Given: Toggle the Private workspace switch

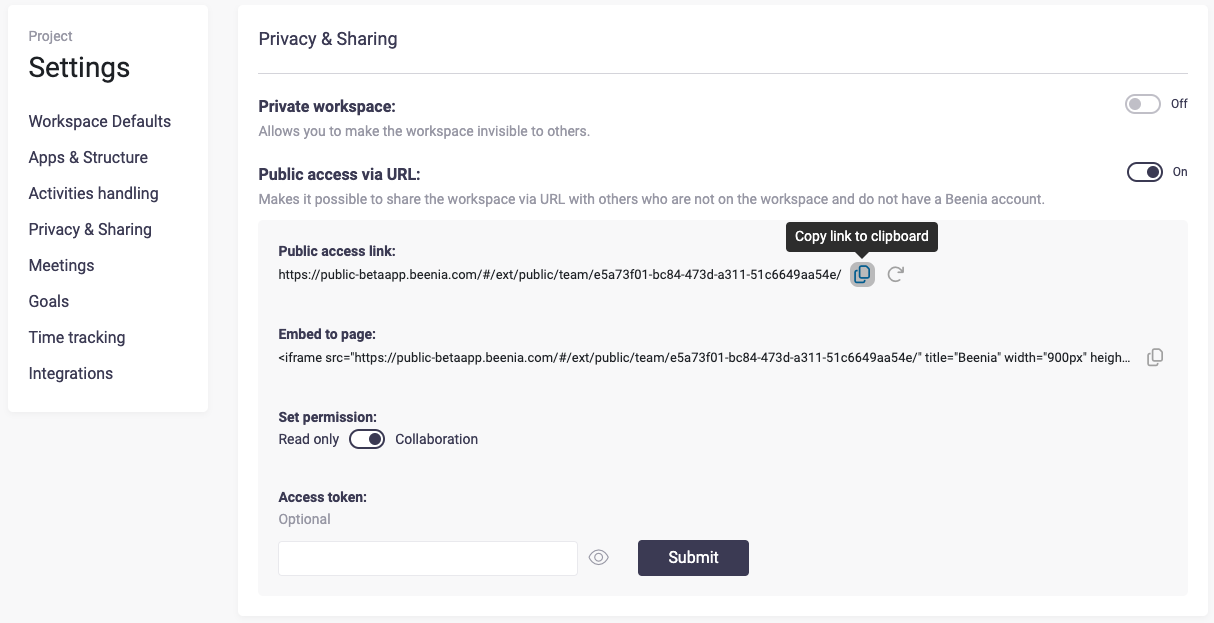Looking at the screenshot, I should (1143, 104).
